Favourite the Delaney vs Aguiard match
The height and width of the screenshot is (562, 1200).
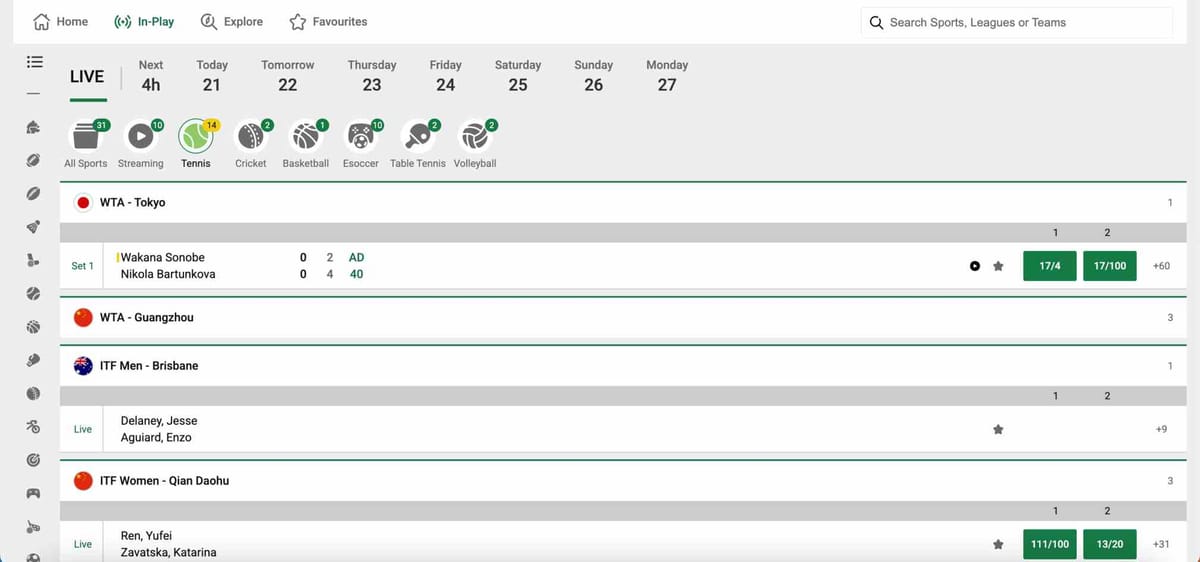tap(998, 429)
